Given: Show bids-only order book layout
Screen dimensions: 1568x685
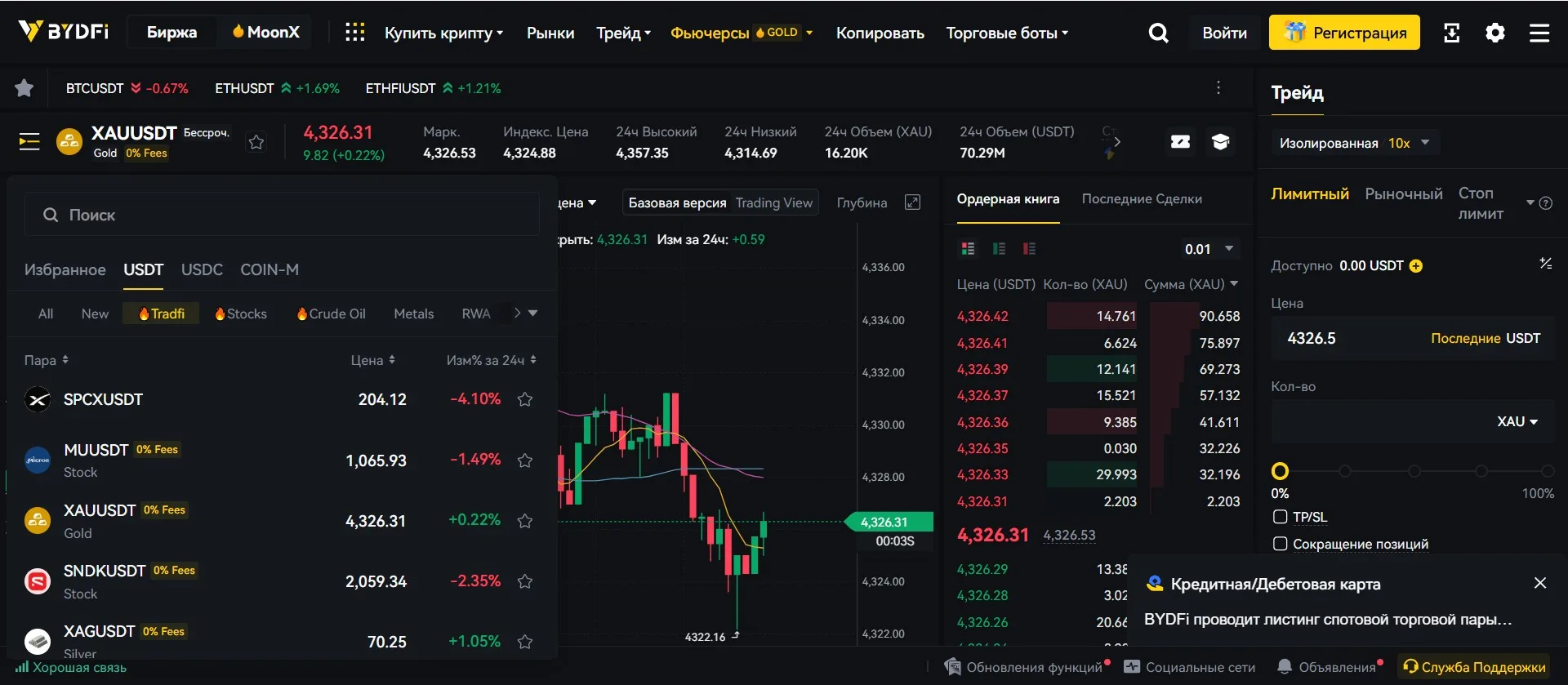Looking at the screenshot, I should click(x=999, y=248).
